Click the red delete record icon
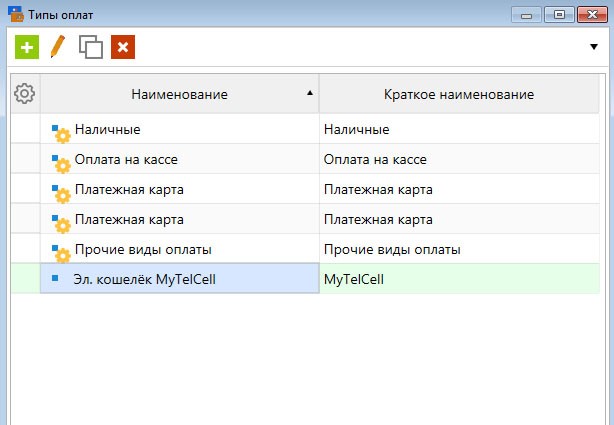 [x=123, y=47]
